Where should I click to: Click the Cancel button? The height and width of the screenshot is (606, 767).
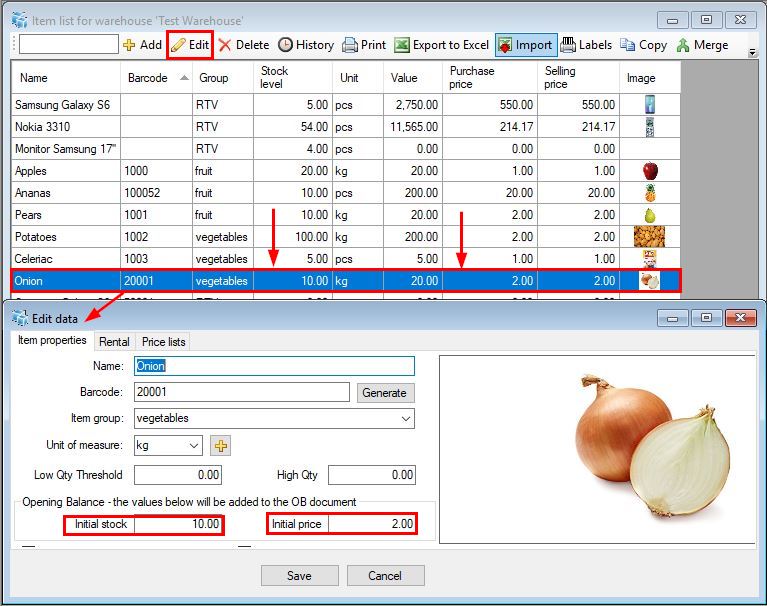[385, 576]
